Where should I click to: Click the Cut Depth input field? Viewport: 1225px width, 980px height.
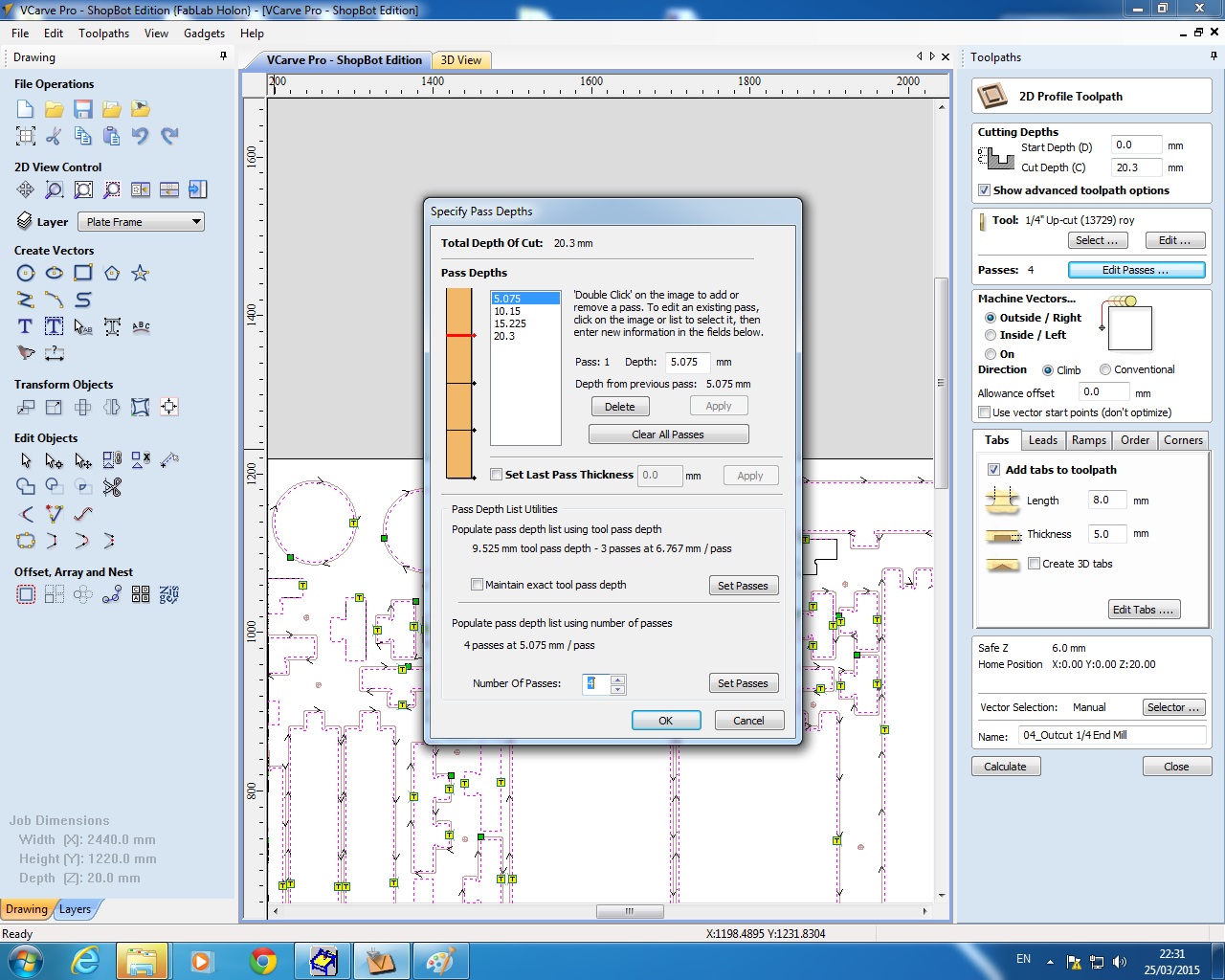point(1136,167)
